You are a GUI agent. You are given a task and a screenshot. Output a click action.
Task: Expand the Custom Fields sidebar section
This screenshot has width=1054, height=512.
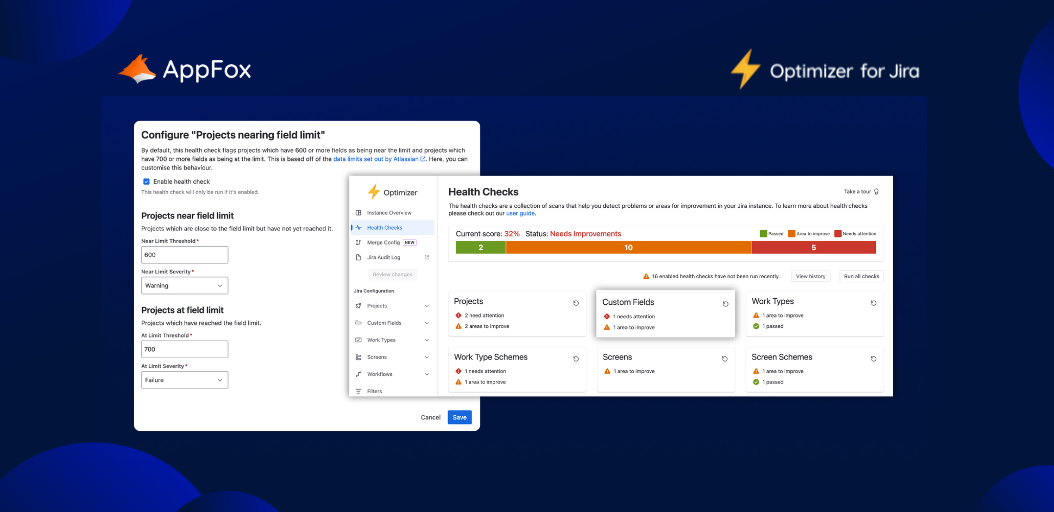coord(427,323)
